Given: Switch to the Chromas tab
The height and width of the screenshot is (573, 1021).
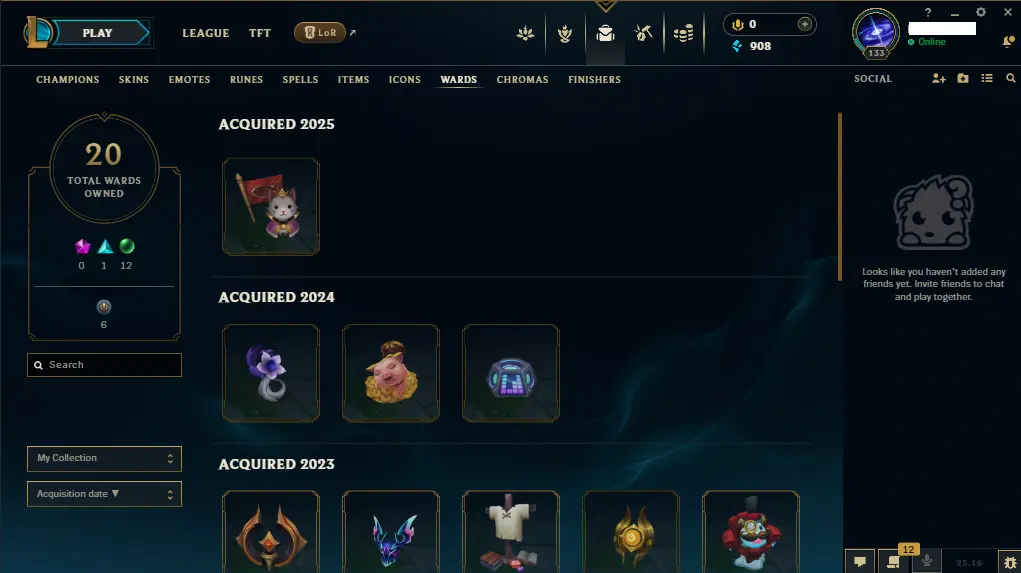Looking at the screenshot, I should 522,79.
